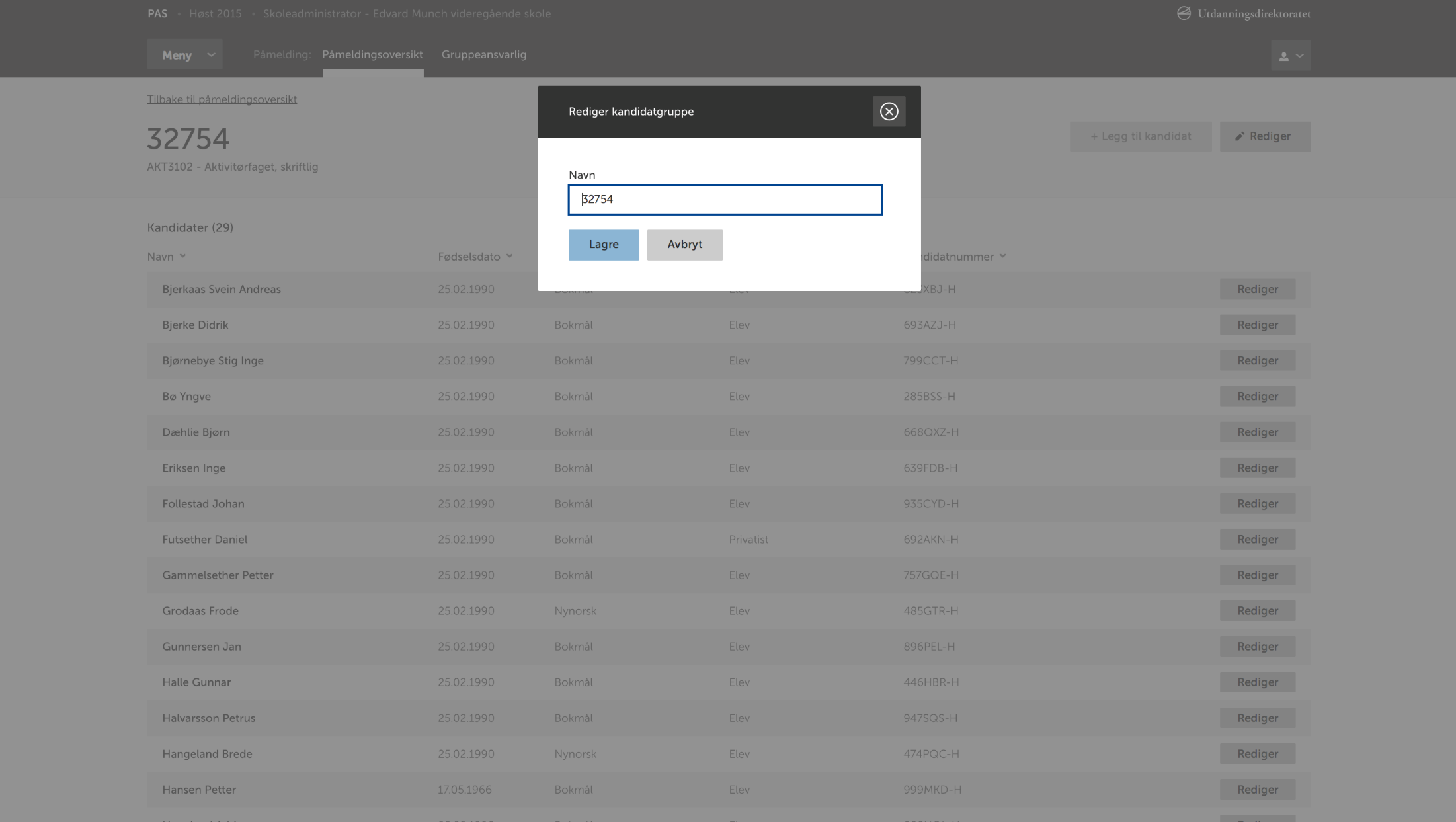This screenshot has height=822, width=1456.
Task: Click birth date 17.05.1966
Action: tap(465, 790)
